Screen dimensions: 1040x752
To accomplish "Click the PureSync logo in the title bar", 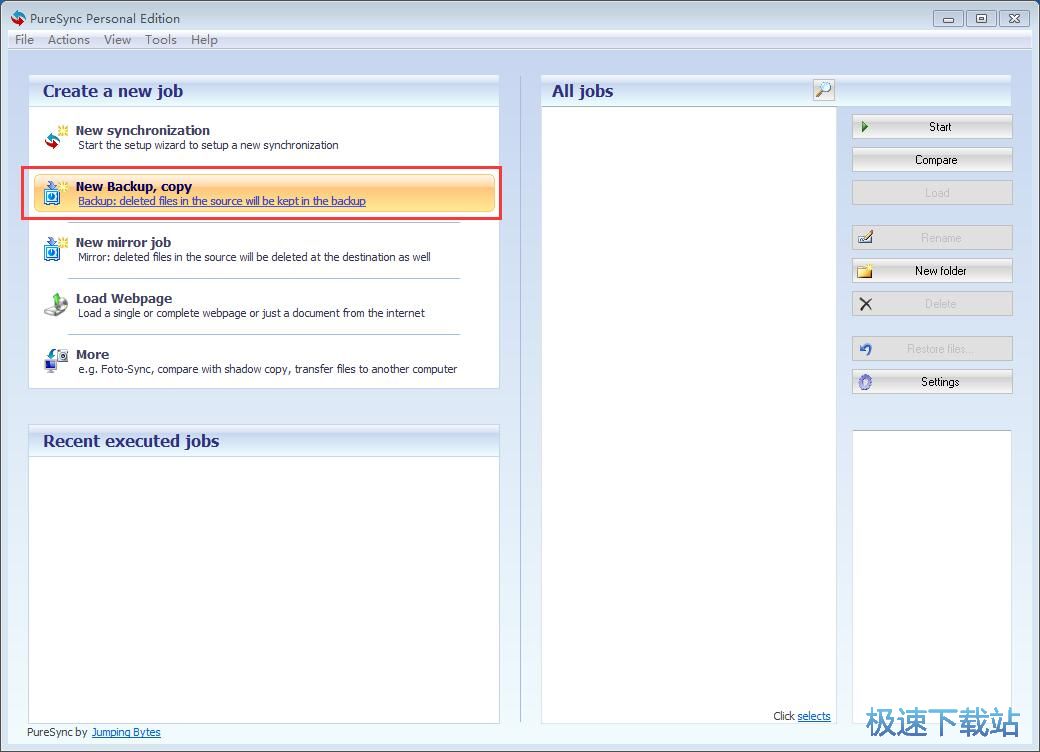I will click(18, 19).
